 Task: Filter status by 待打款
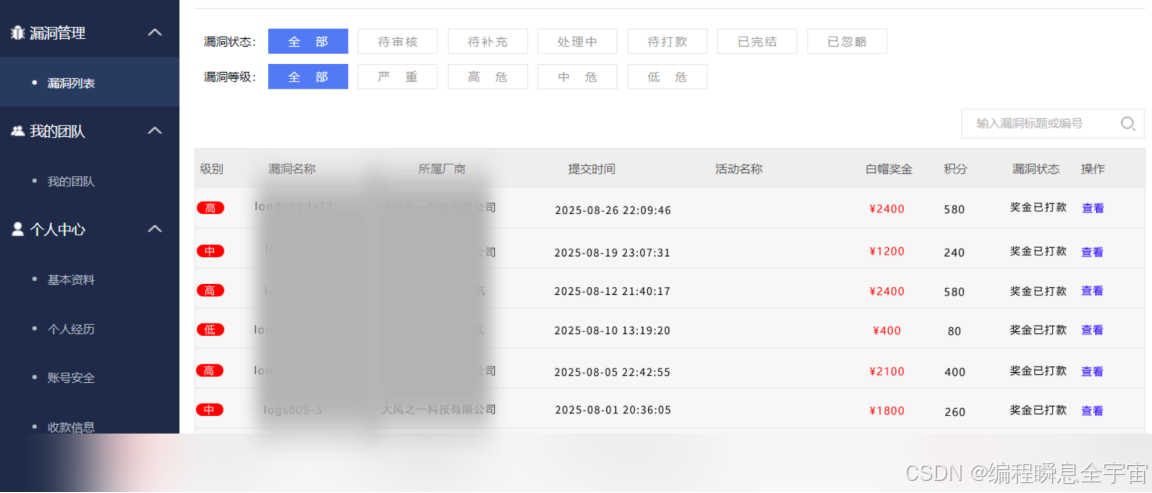point(667,42)
